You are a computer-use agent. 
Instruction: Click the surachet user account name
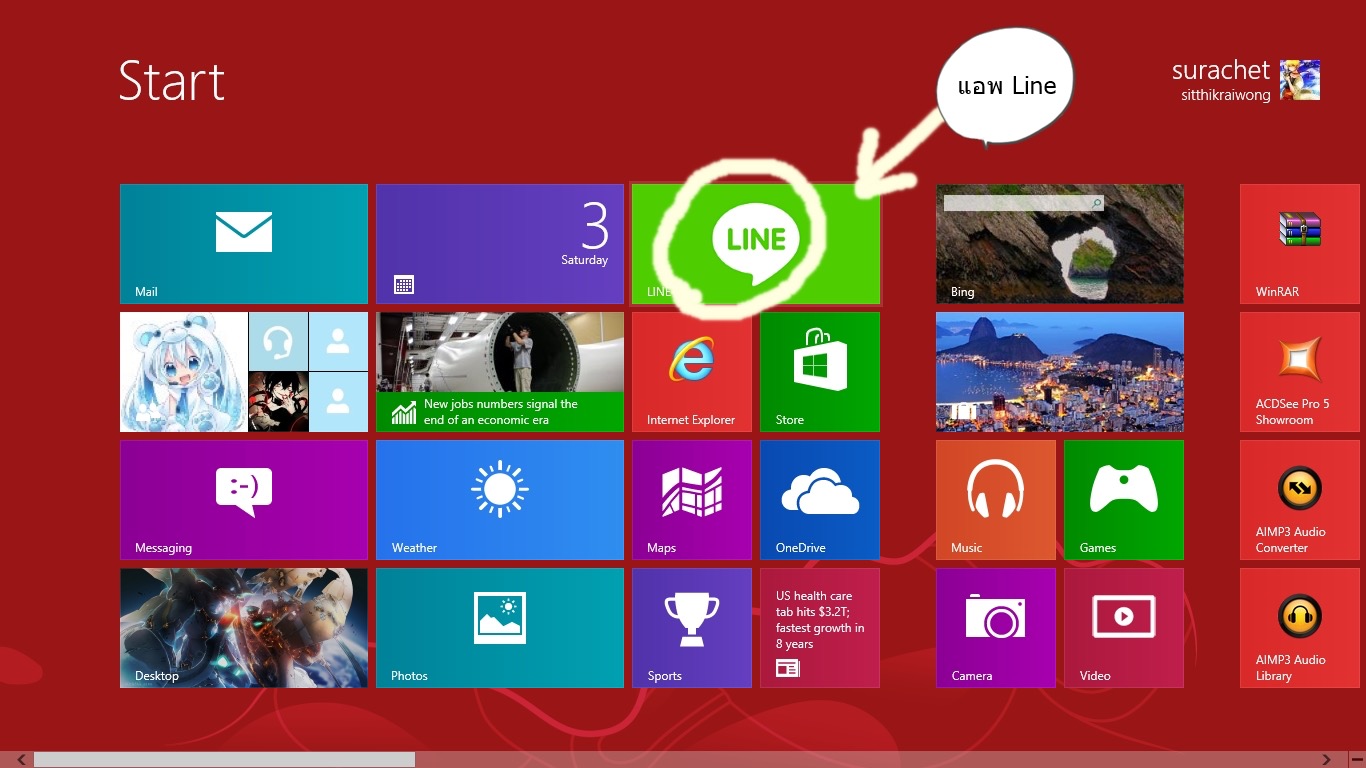coord(1221,71)
